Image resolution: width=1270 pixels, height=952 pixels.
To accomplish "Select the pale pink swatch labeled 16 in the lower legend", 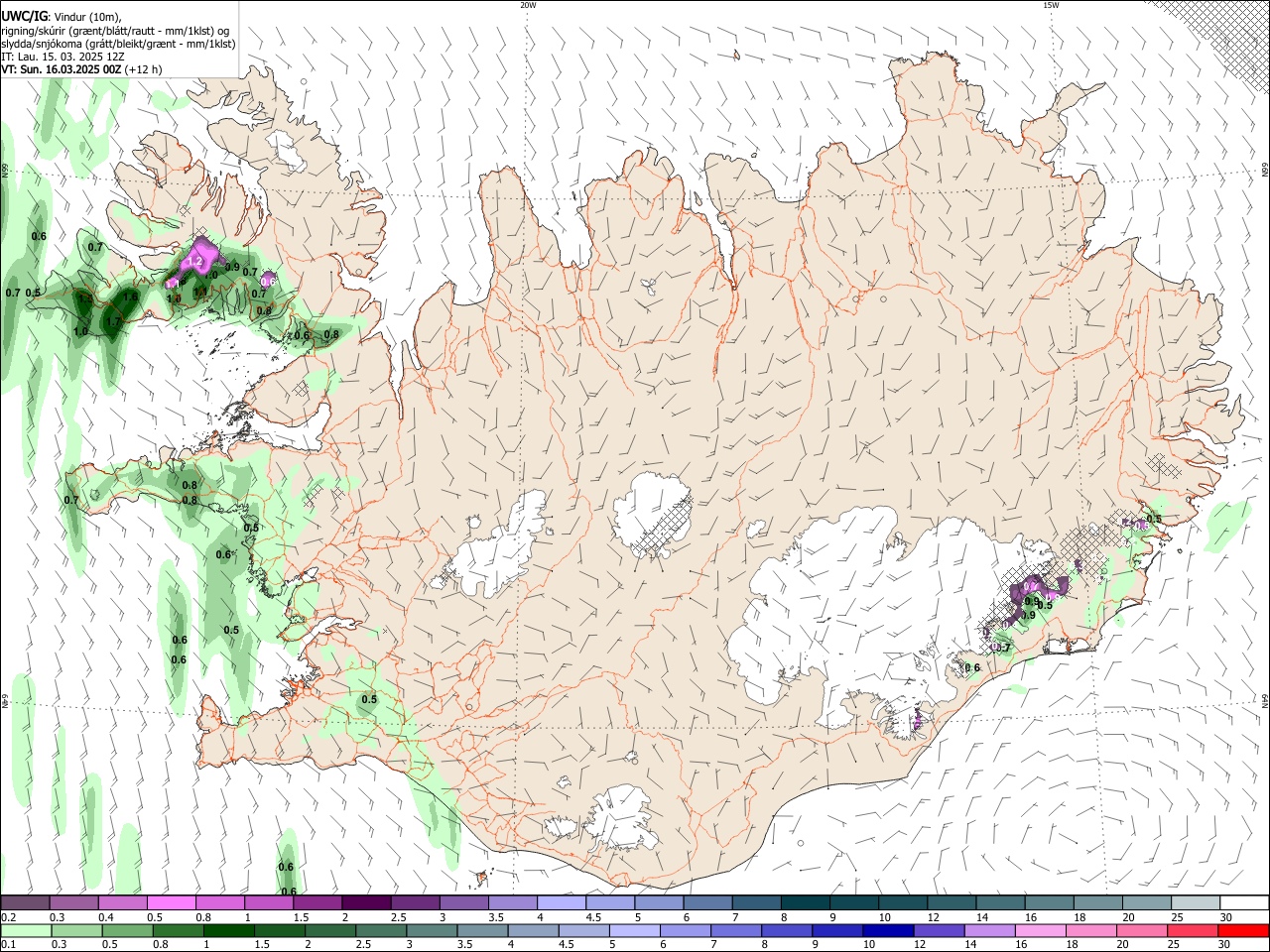I will click(x=1040, y=930).
